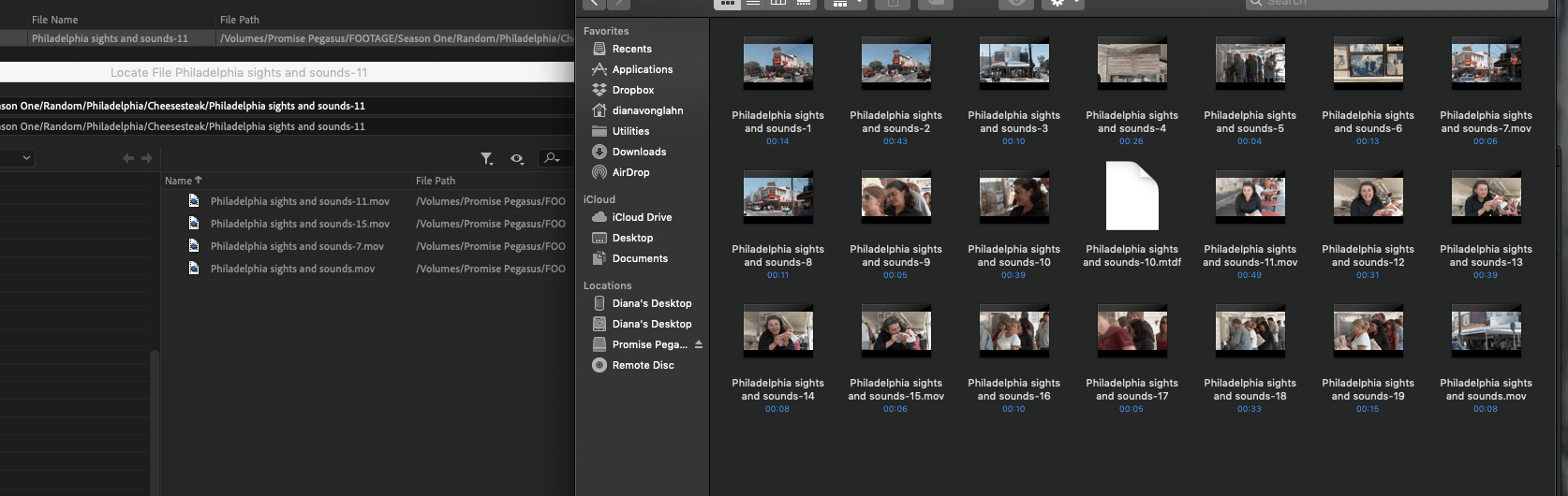Select thumbnail Philadelphia sights and sounds-17

pos(1132,331)
